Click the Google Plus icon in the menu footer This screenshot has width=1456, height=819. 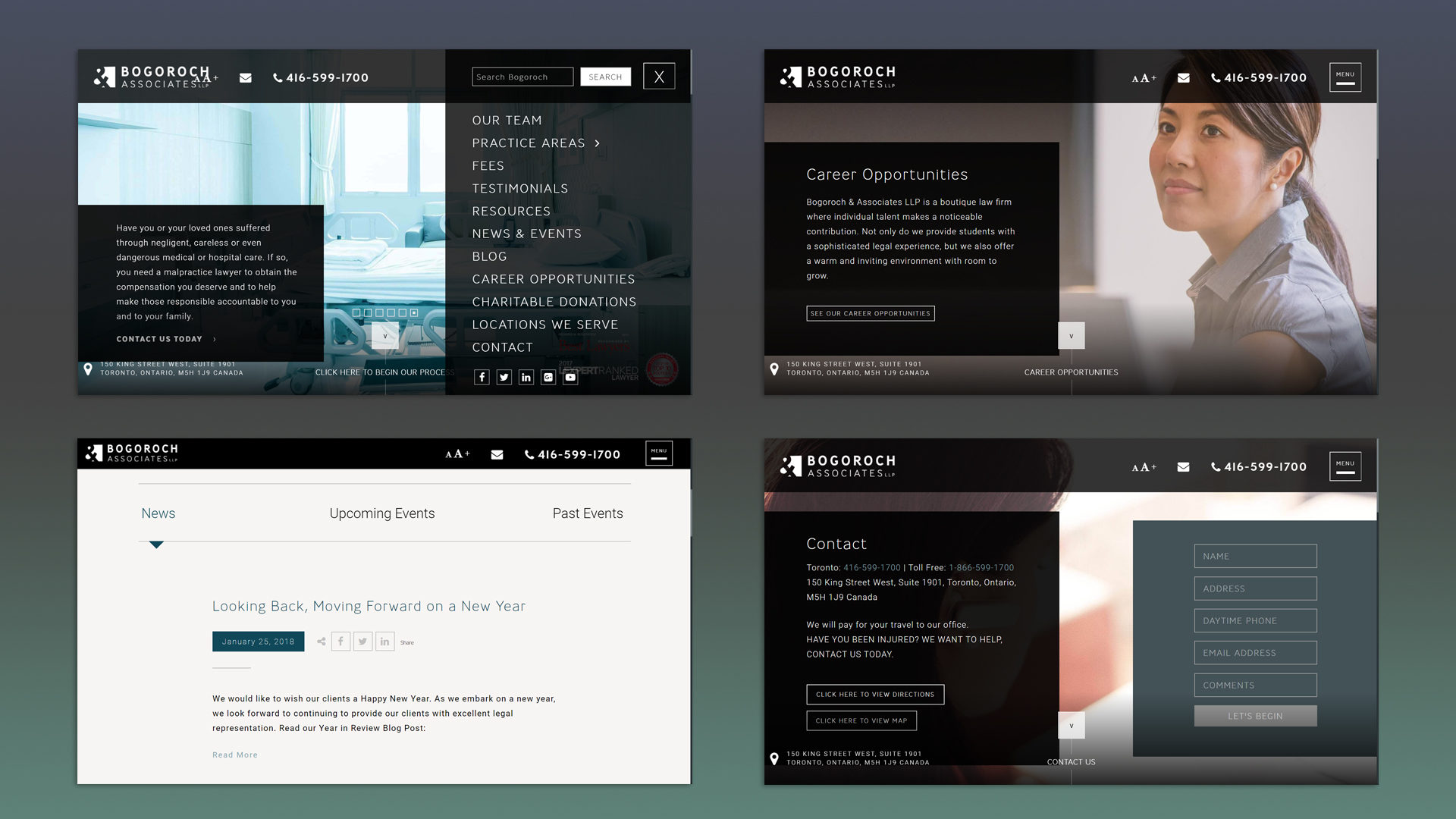(x=548, y=377)
